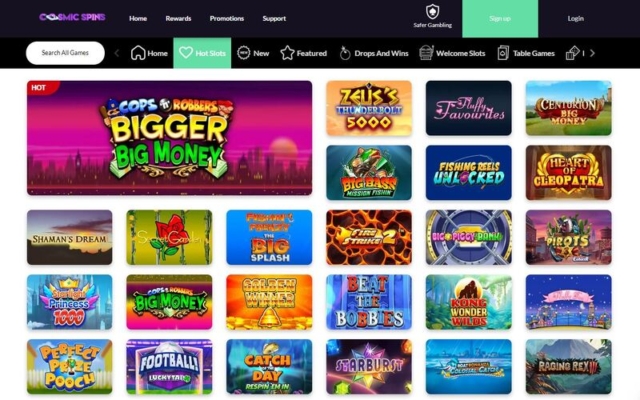Open the Promotions menu item
Image resolution: width=640 pixels, height=400 pixels.
point(227,18)
